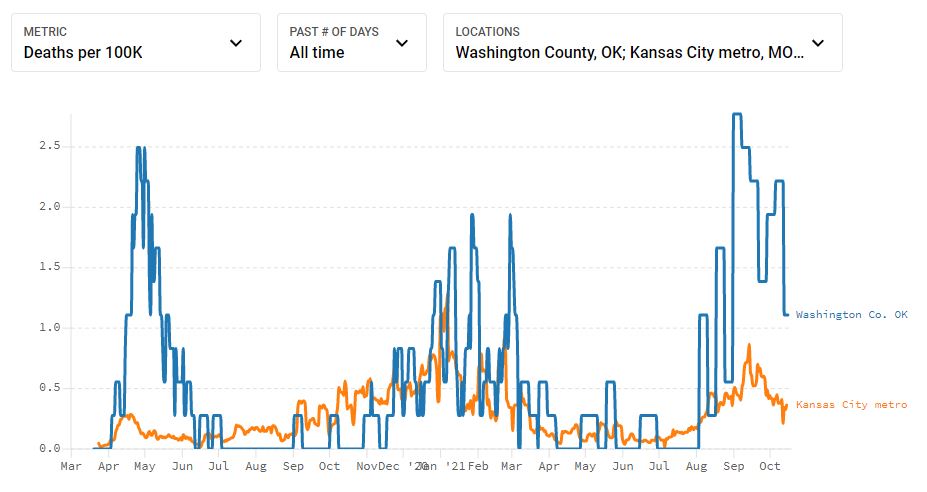The image size is (927, 492).
Task: Click the Feb month label on the x-axis
Action: point(478,467)
